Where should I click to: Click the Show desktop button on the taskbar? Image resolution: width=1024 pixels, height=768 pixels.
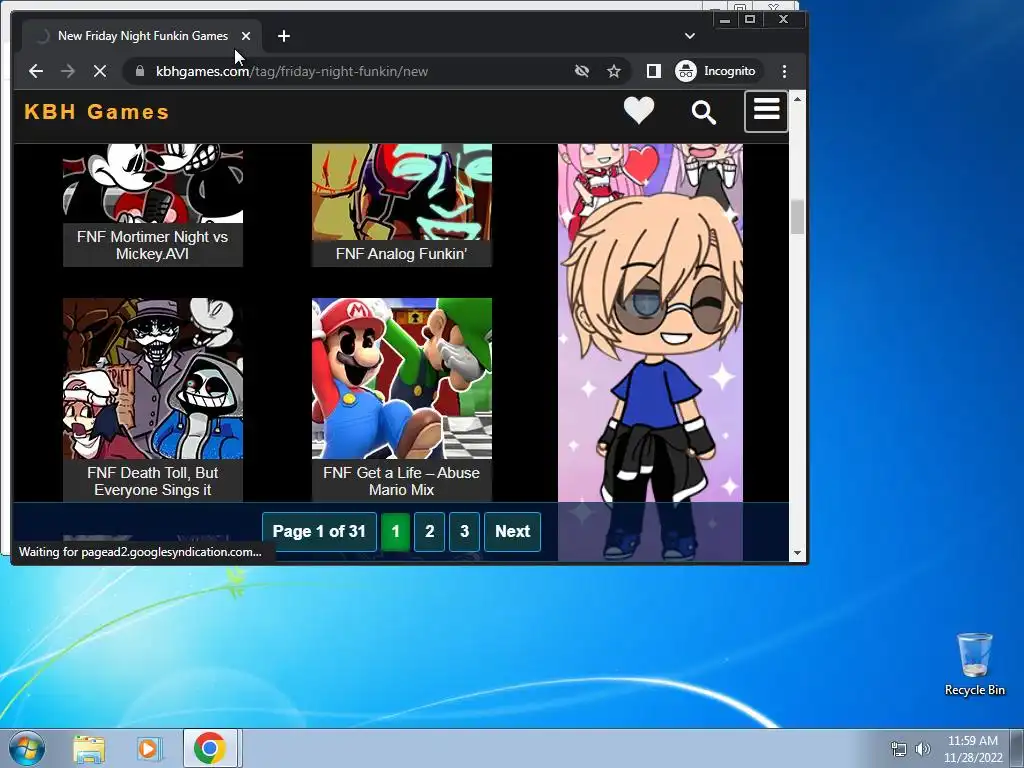pos(1017,748)
